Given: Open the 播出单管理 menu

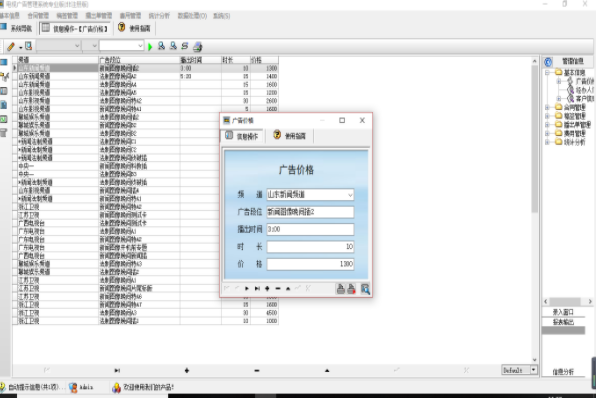Looking at the screenshot, I should [99, 16].
